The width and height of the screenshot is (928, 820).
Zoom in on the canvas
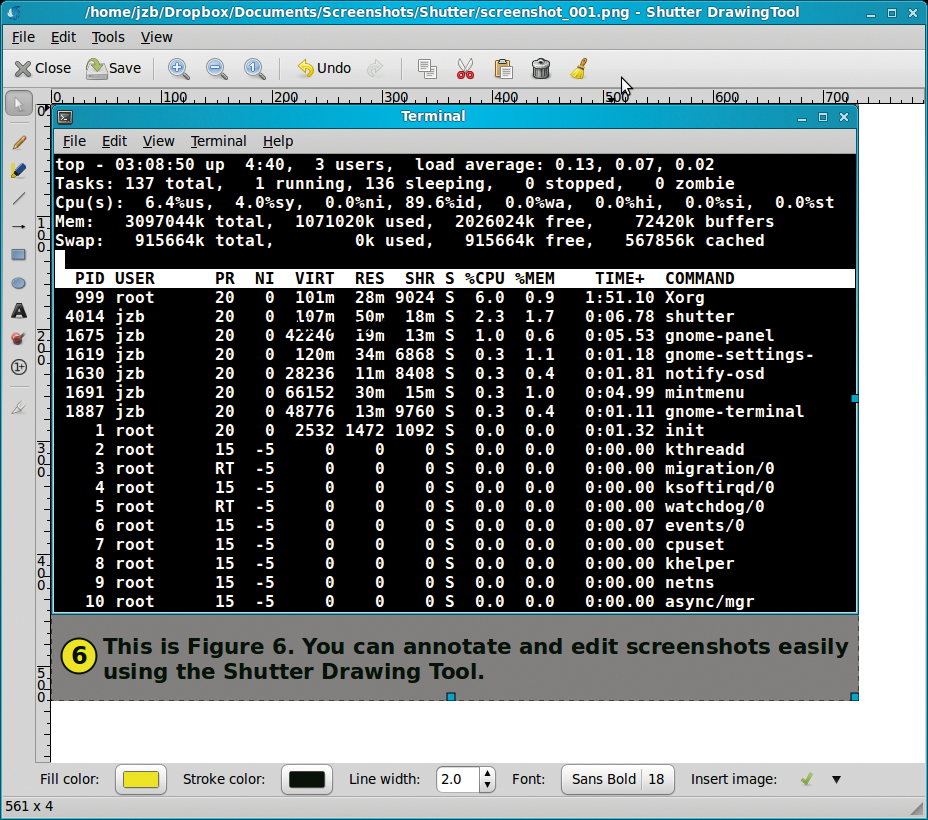click(178, 69)
